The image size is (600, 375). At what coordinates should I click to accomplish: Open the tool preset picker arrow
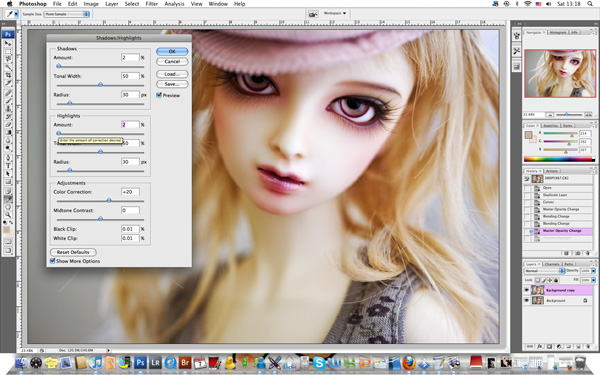(16, 14)
